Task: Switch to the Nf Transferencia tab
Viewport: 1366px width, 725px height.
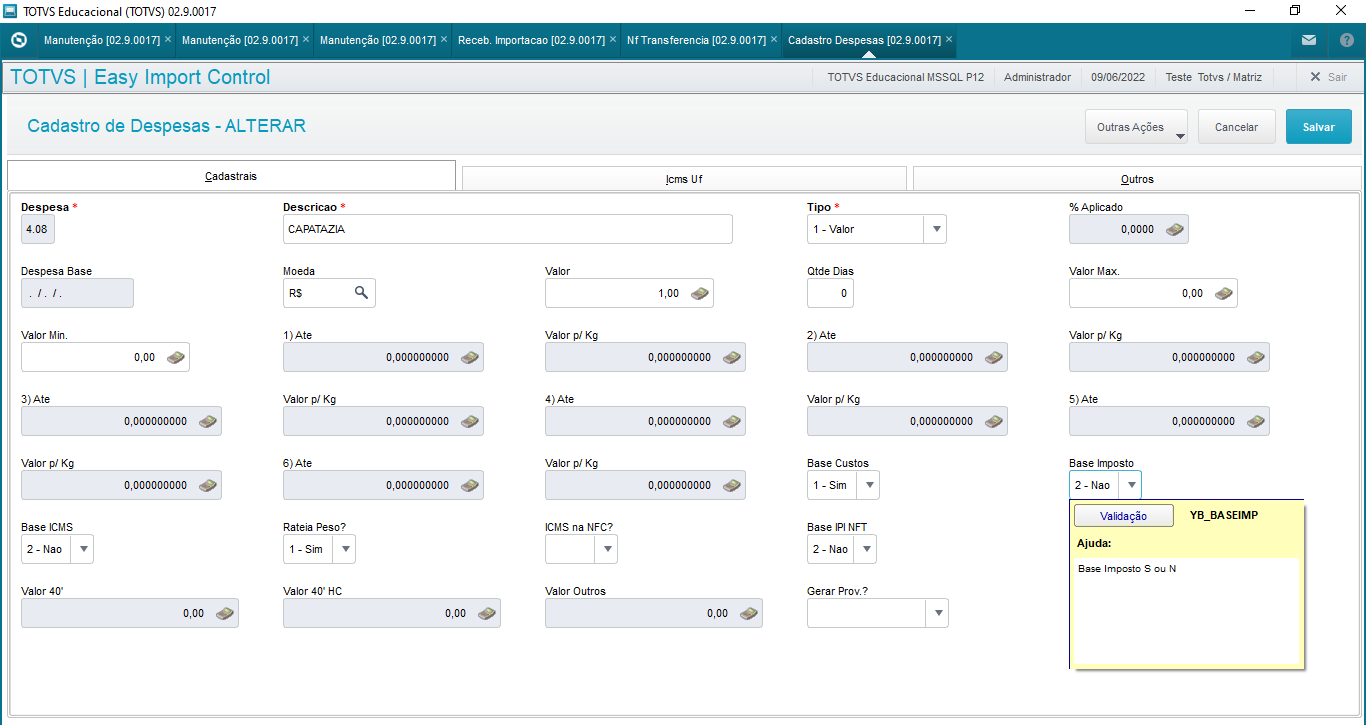Action: pyautogui.click(x=696, y=40)
